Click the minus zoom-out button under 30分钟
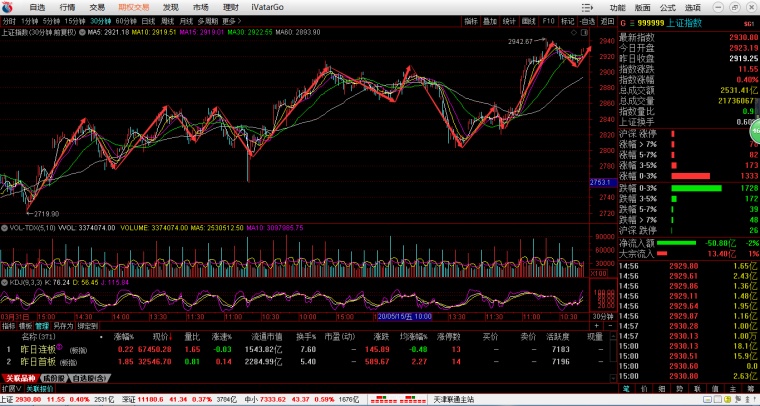Viewport: 760px width, 406px height. tap(610, 326)
